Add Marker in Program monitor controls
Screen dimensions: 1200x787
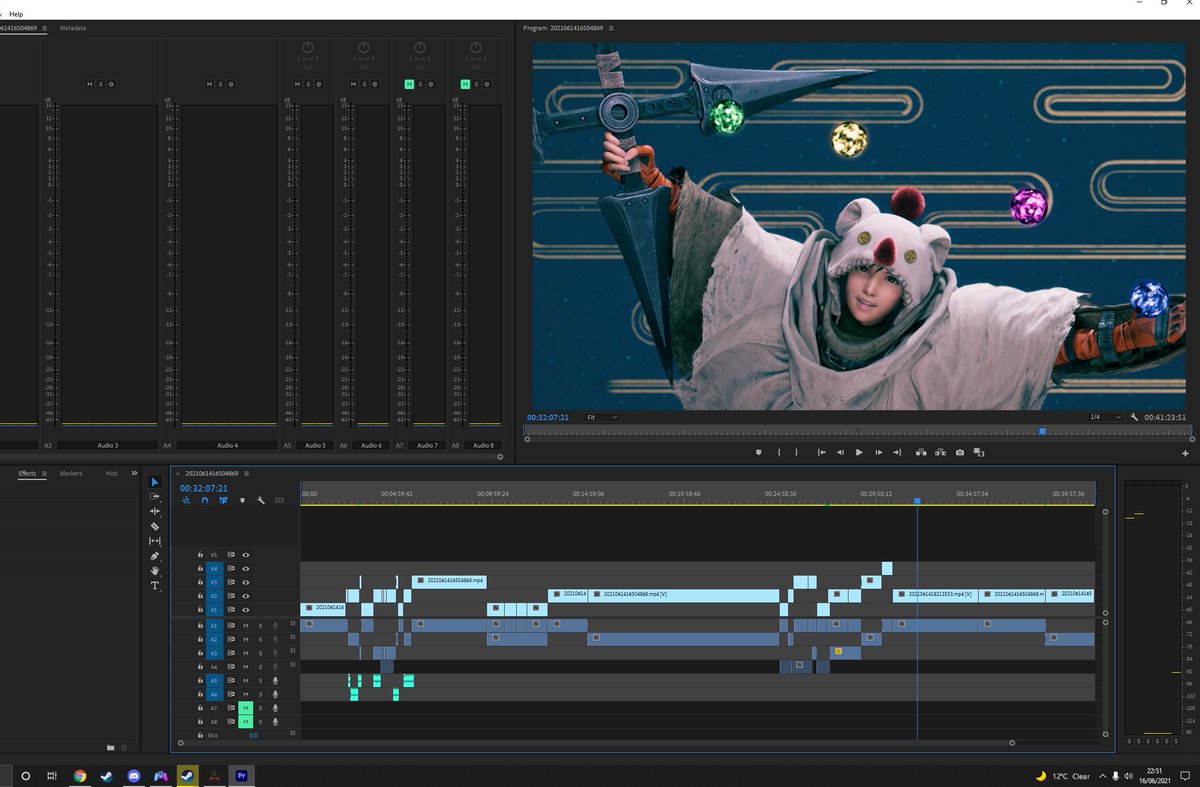[758, 452]
